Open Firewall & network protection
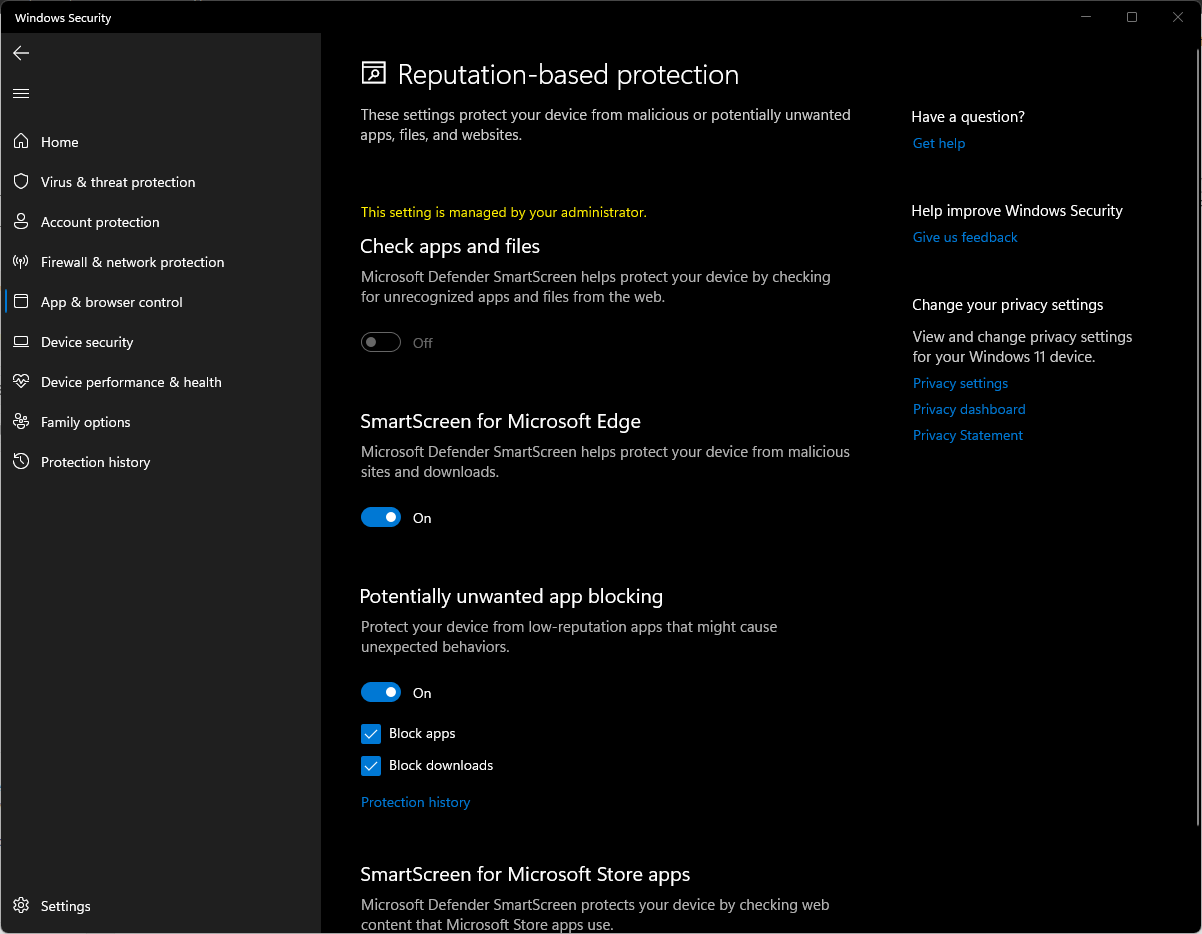Screen dimensions: 1202x934 [x=131, y=261]
